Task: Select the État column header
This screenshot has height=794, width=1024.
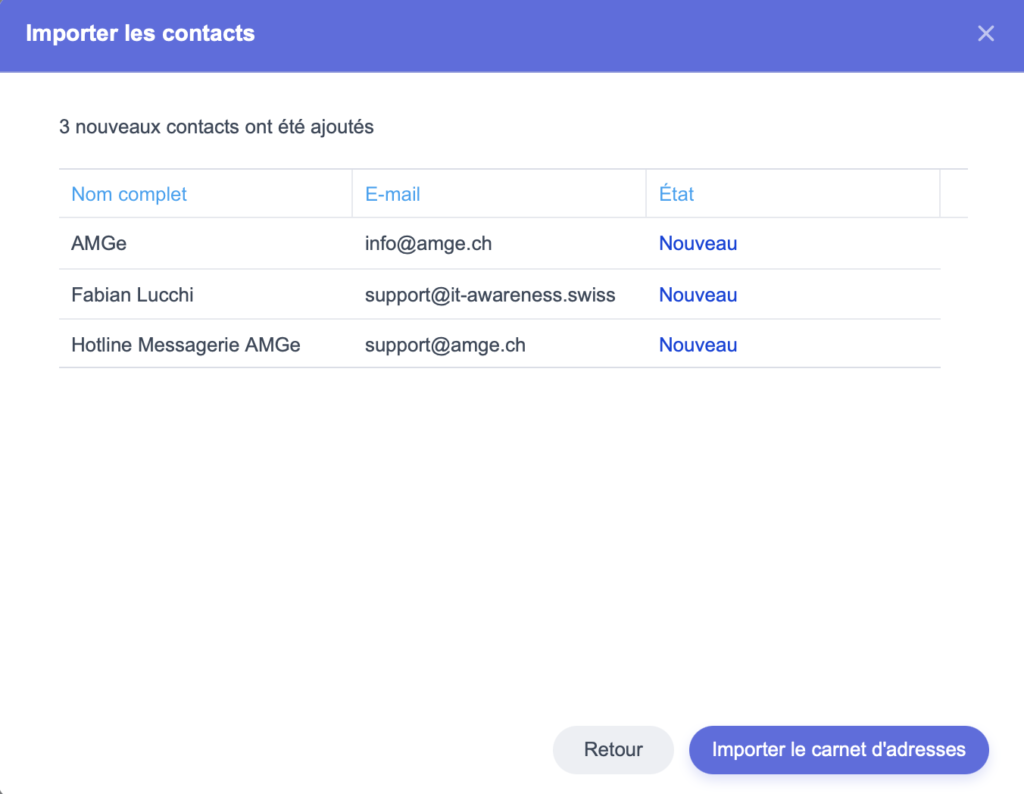Action: tap(677, 194)
